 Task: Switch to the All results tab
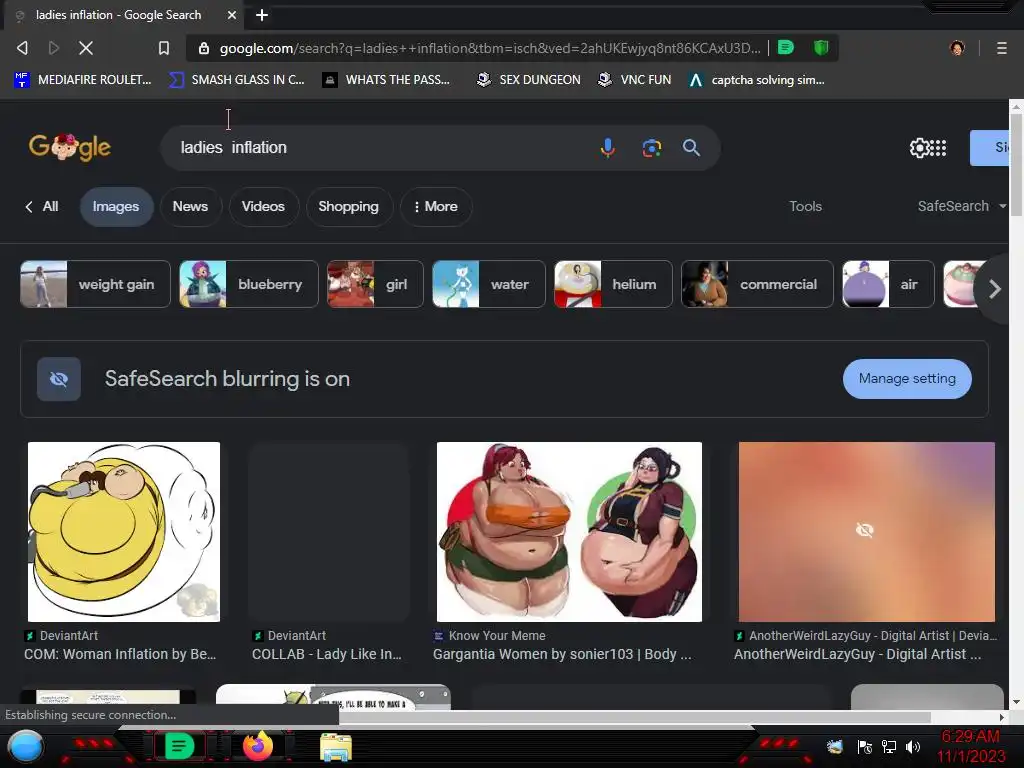coord(42,206)
